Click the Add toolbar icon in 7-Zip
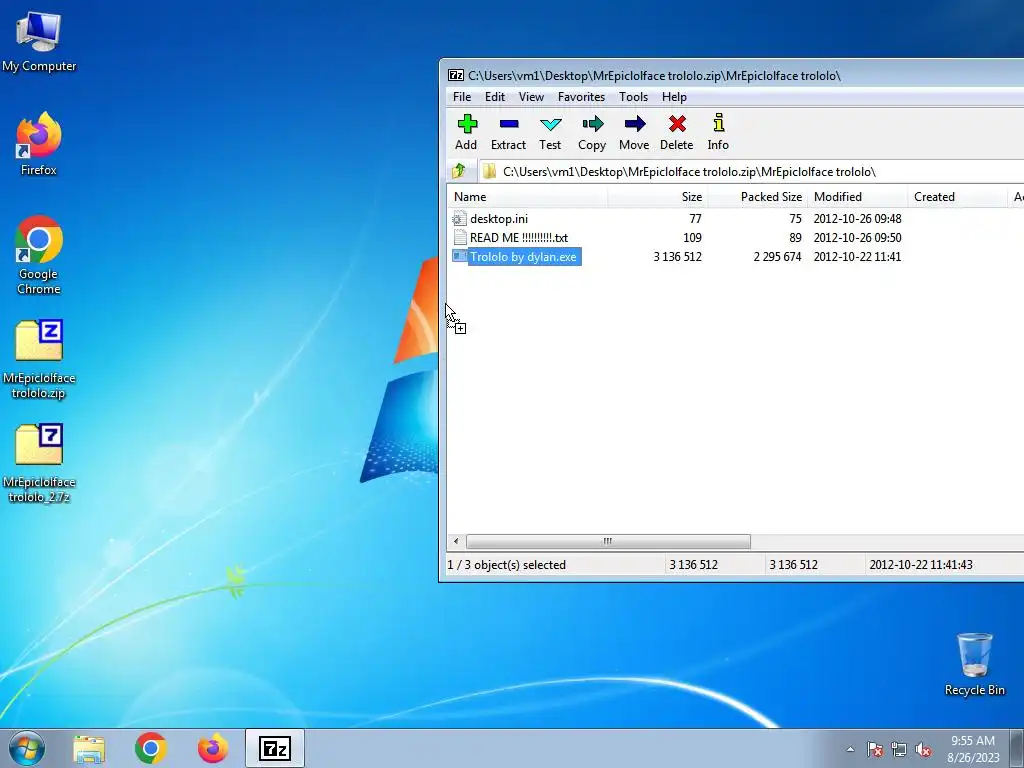The height and width of the screenshot is (768, 1024). pyautogui.click(x=467, y=124)
